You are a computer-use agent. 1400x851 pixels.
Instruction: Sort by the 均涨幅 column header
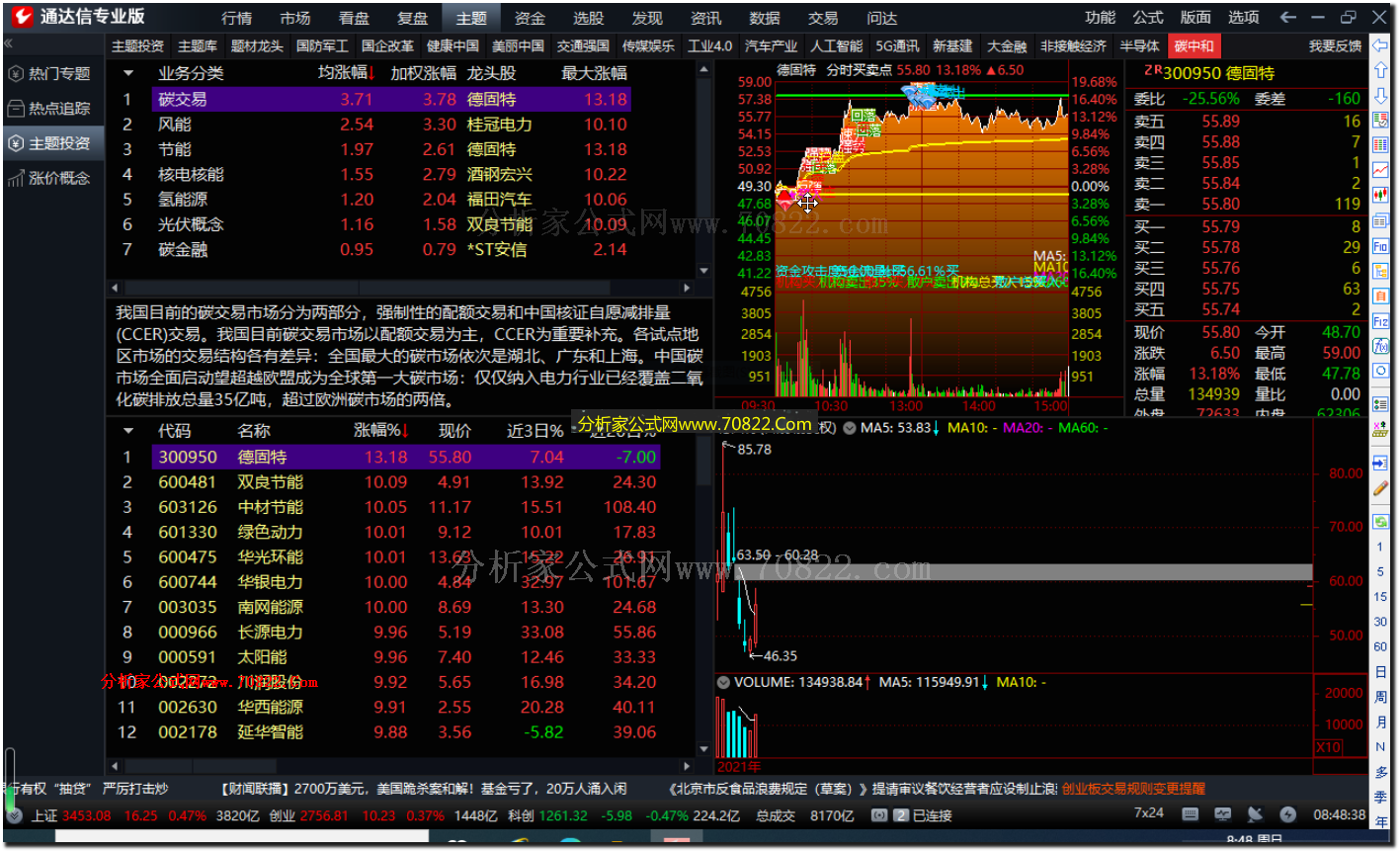346,73
